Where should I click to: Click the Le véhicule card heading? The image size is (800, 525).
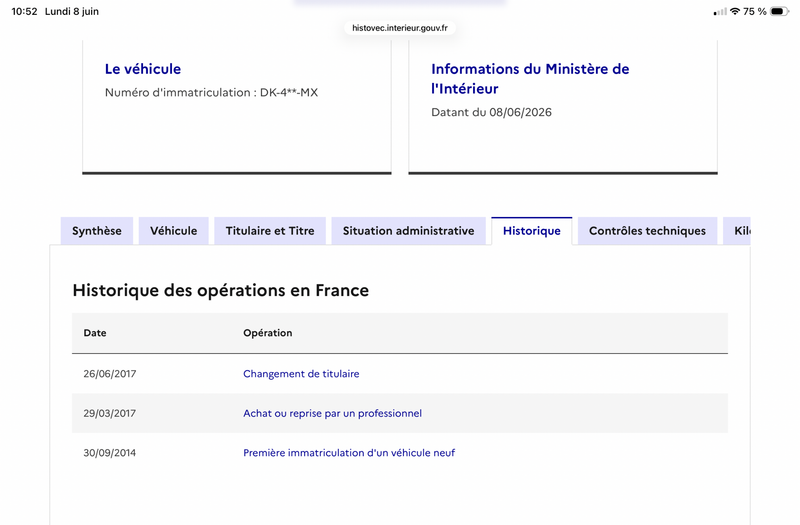pyautogui.click(x=143, y=69)
